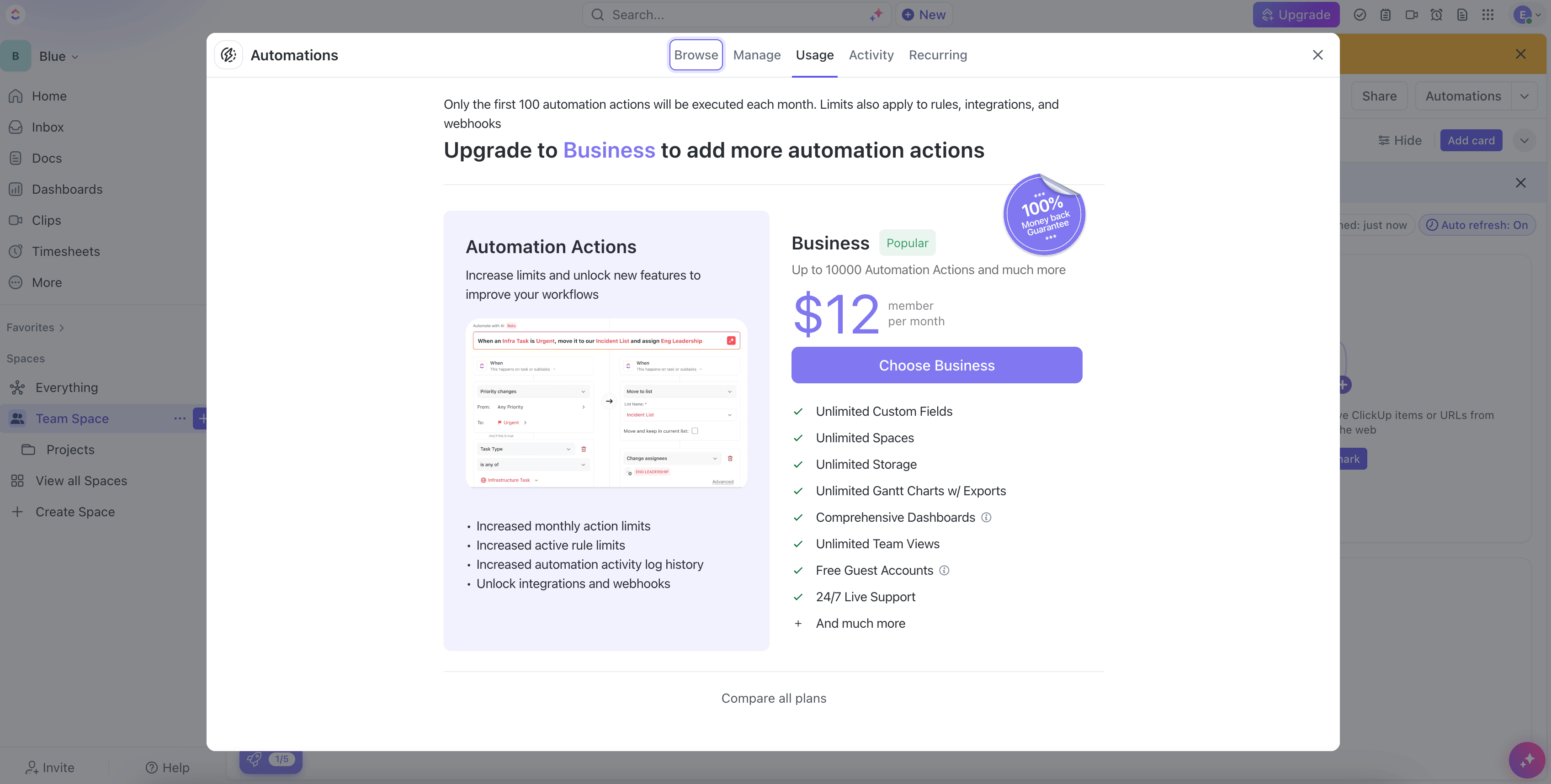
Task: Open the Browse tab in Automations
Action: coord(696,55)
